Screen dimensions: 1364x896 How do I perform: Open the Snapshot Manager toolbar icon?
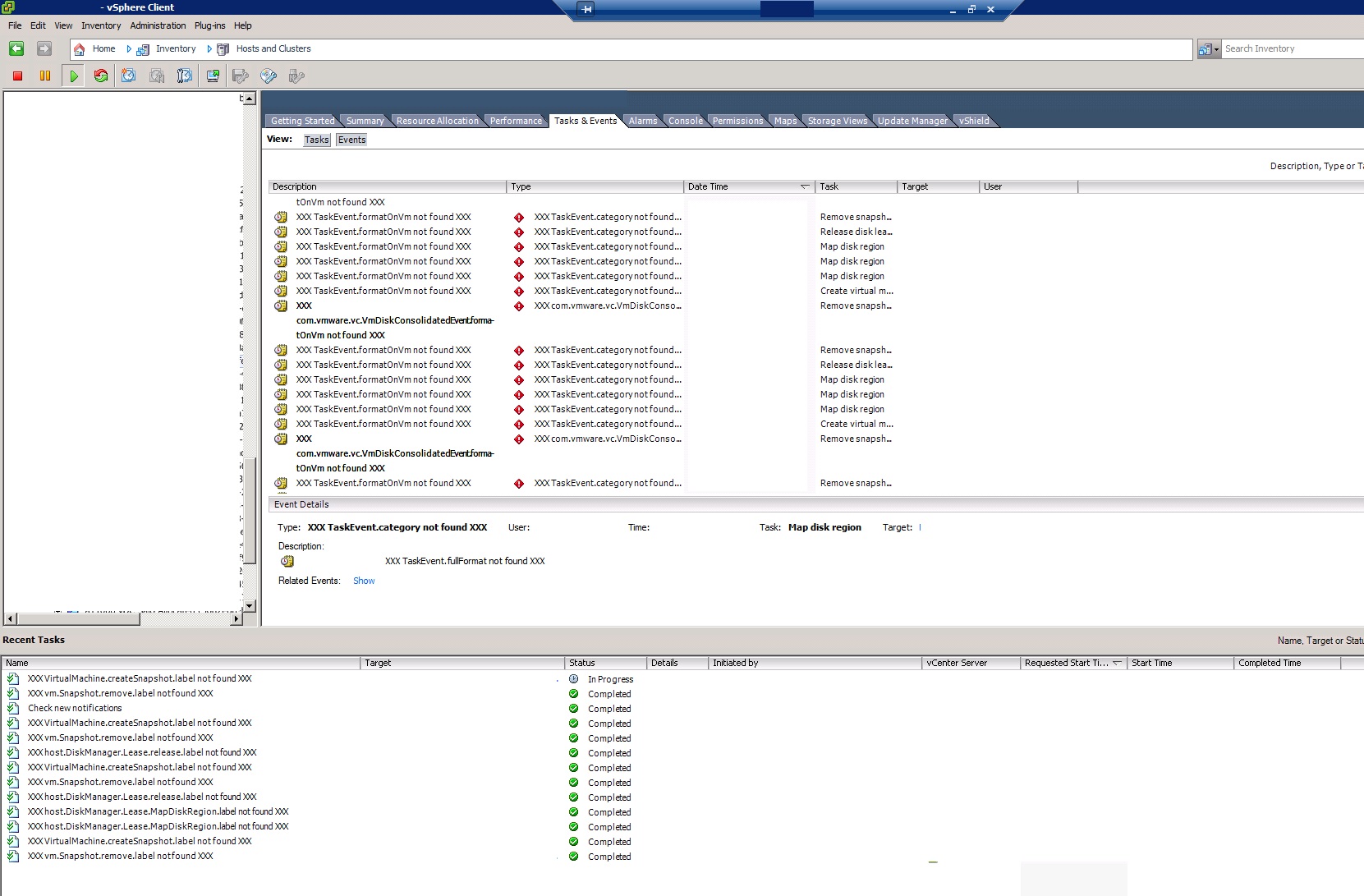pyautogui.click(x=185, y=76)
